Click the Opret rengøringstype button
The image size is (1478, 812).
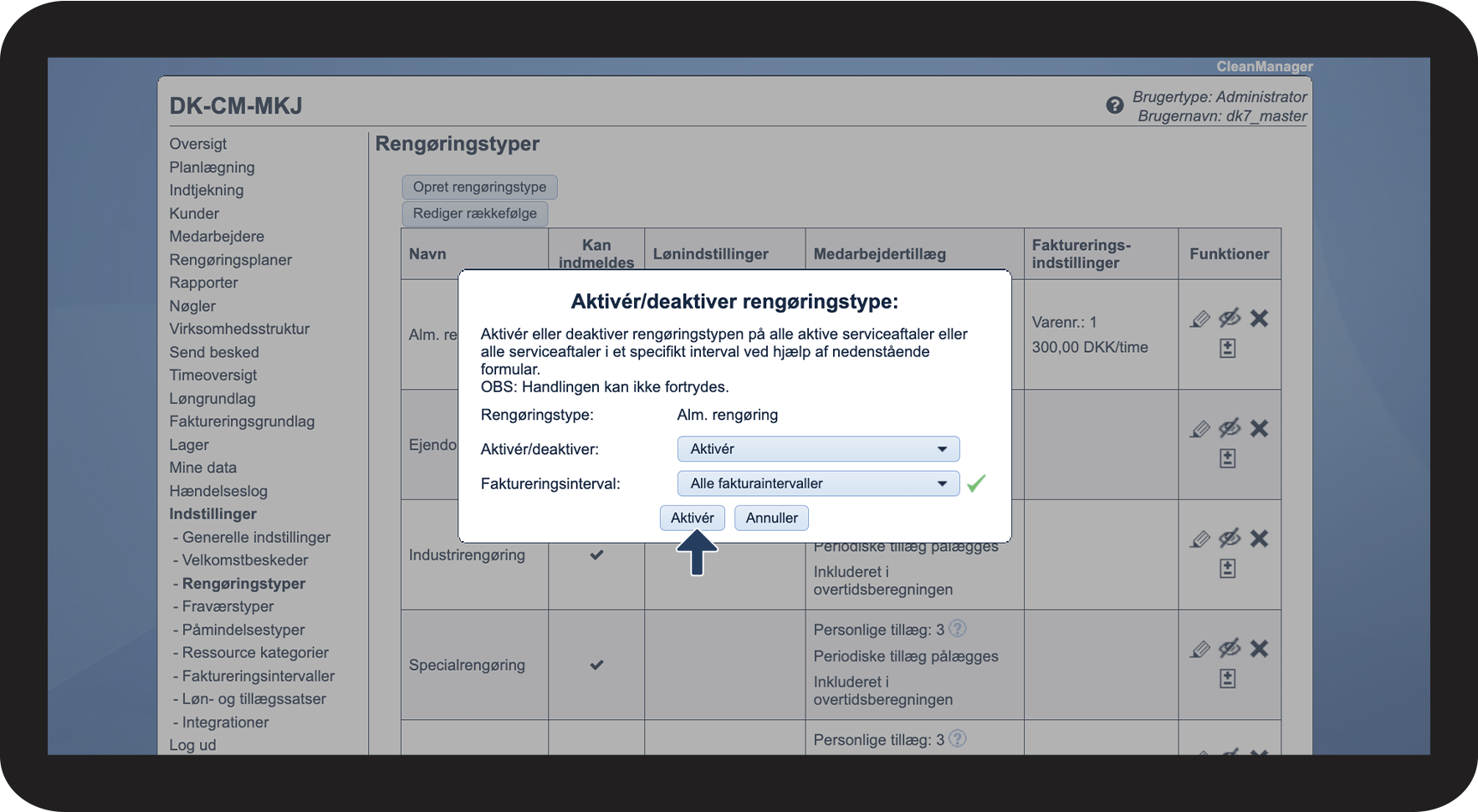[479, 187]
